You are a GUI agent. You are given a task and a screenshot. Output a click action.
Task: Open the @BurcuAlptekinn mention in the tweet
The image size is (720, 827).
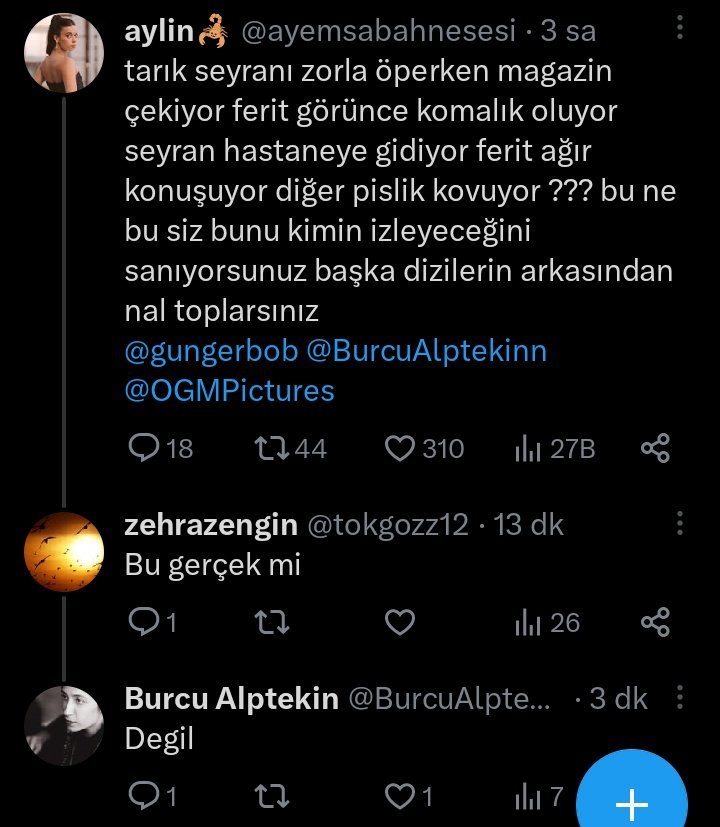pyautogui.click(x=427, y=351)
